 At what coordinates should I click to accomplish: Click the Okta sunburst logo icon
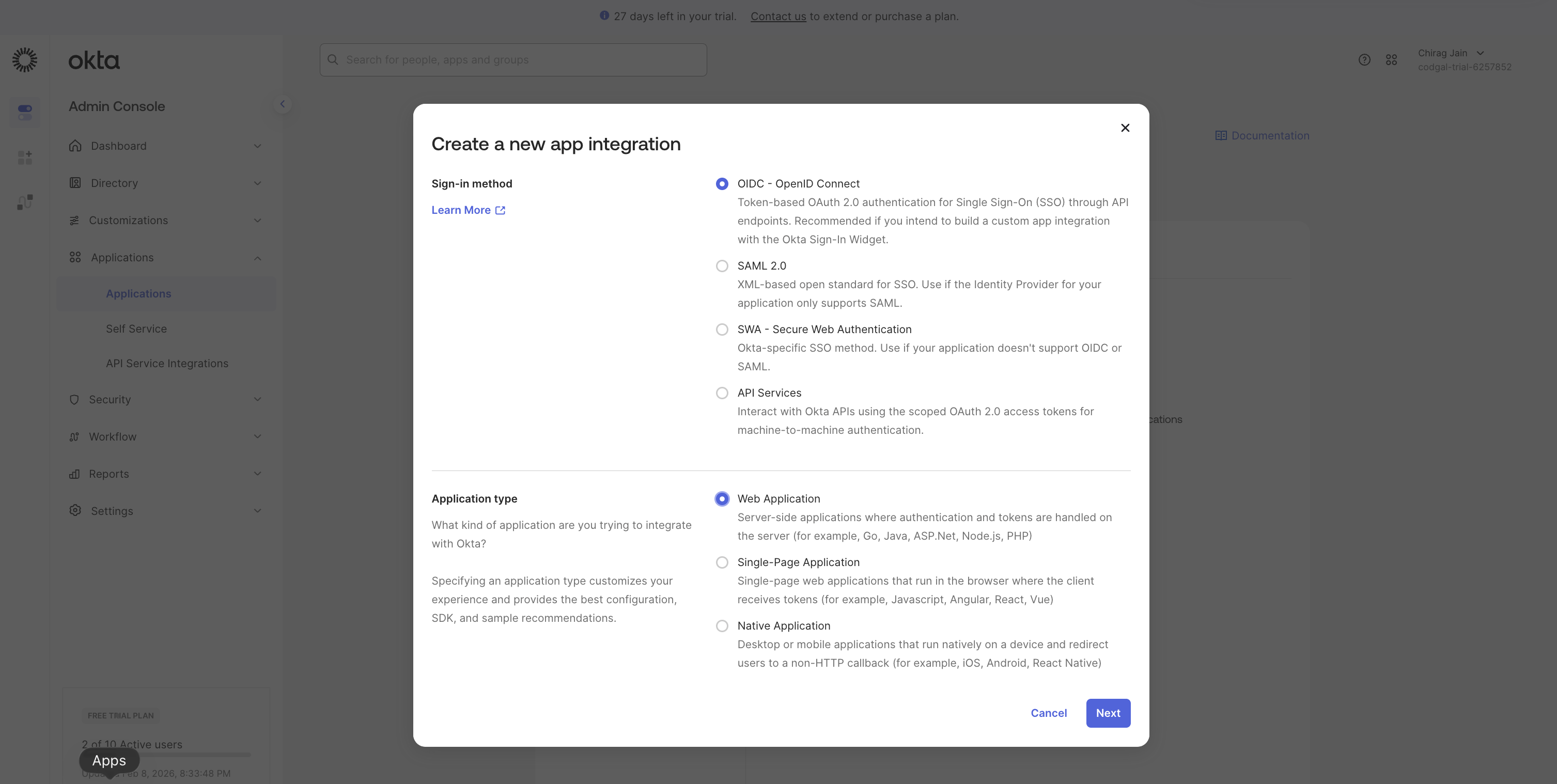coord(25,60)
